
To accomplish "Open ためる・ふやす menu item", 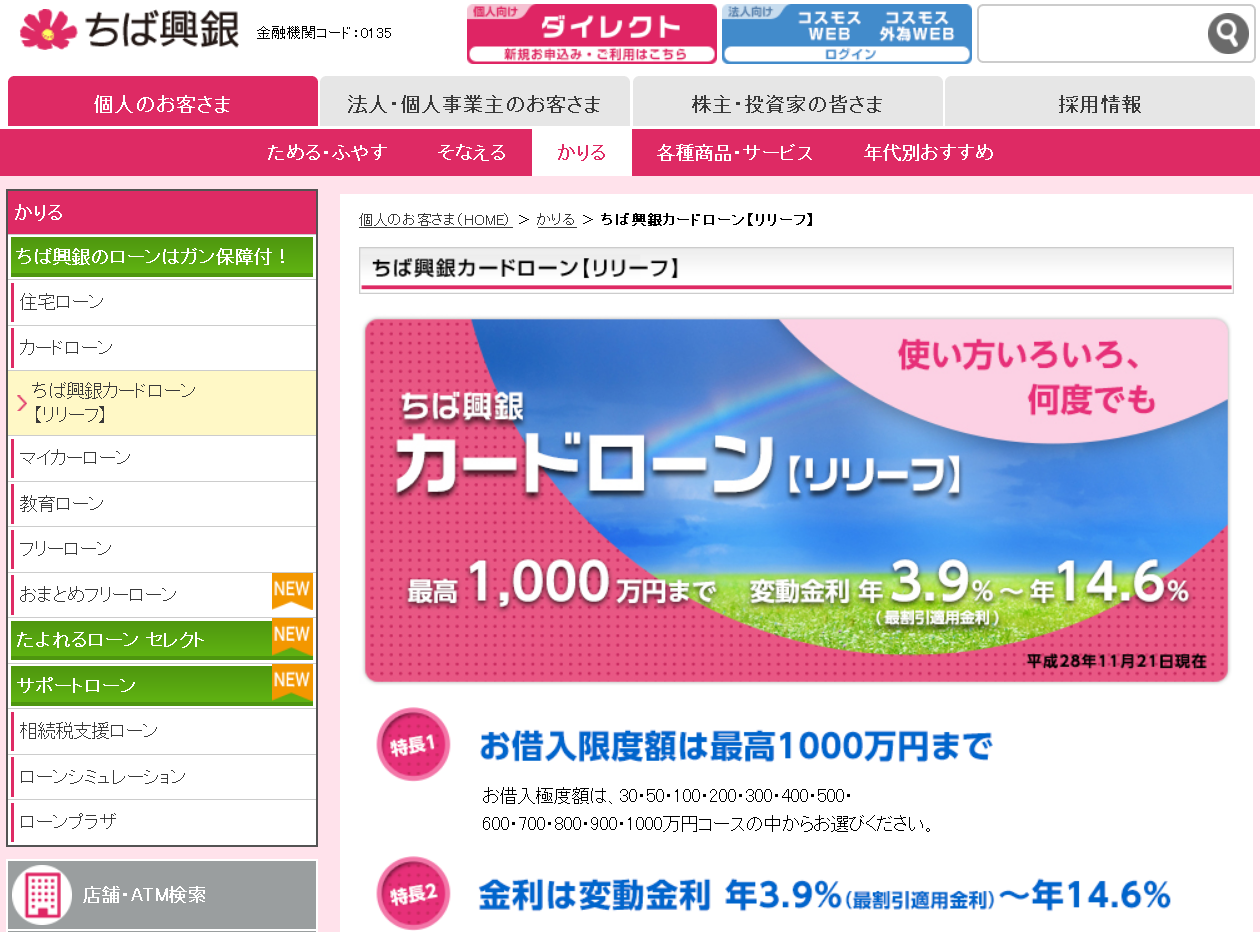I will tap(326, 153).
